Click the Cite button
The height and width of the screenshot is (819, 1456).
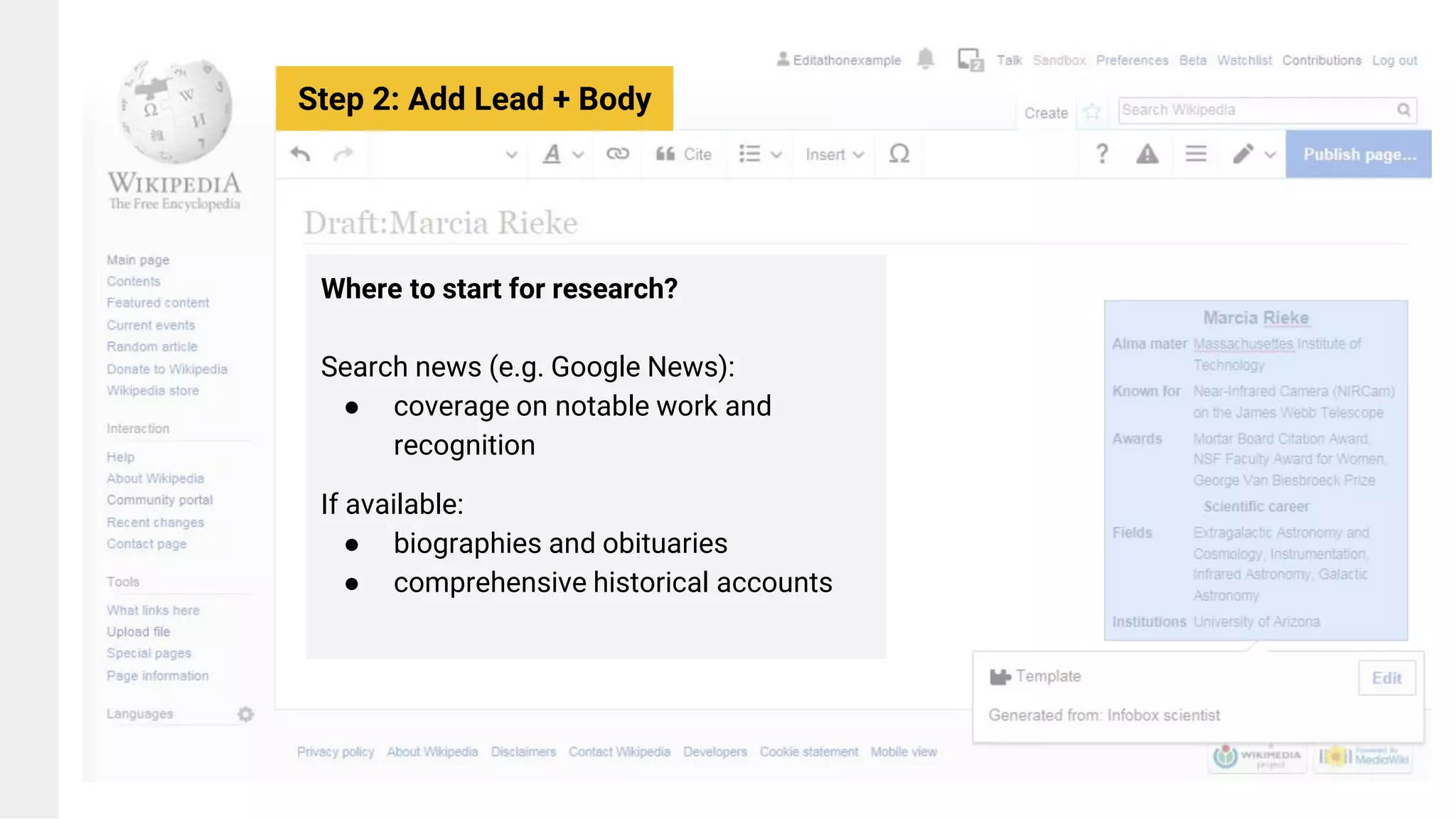coord(683,154)
